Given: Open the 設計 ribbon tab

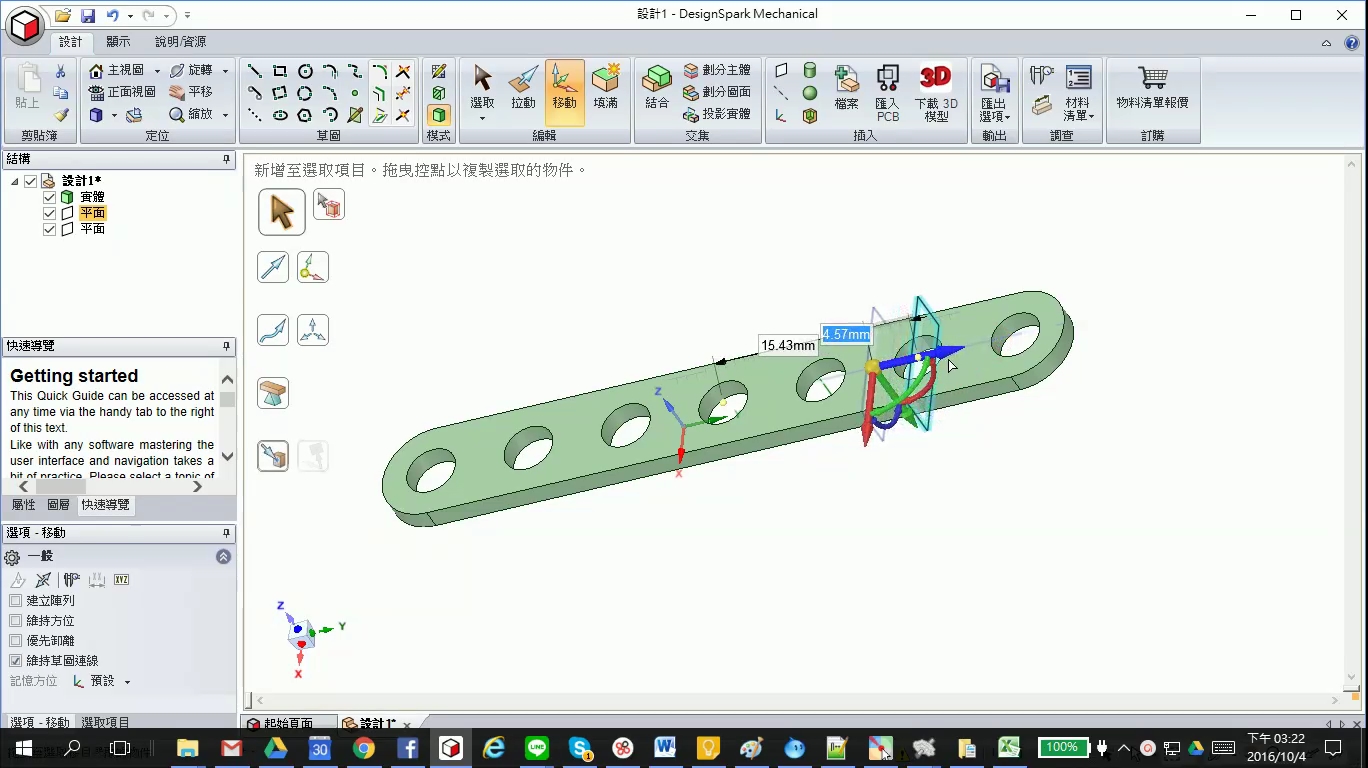Looking at the screenshot, I should (x=71, y=42).
